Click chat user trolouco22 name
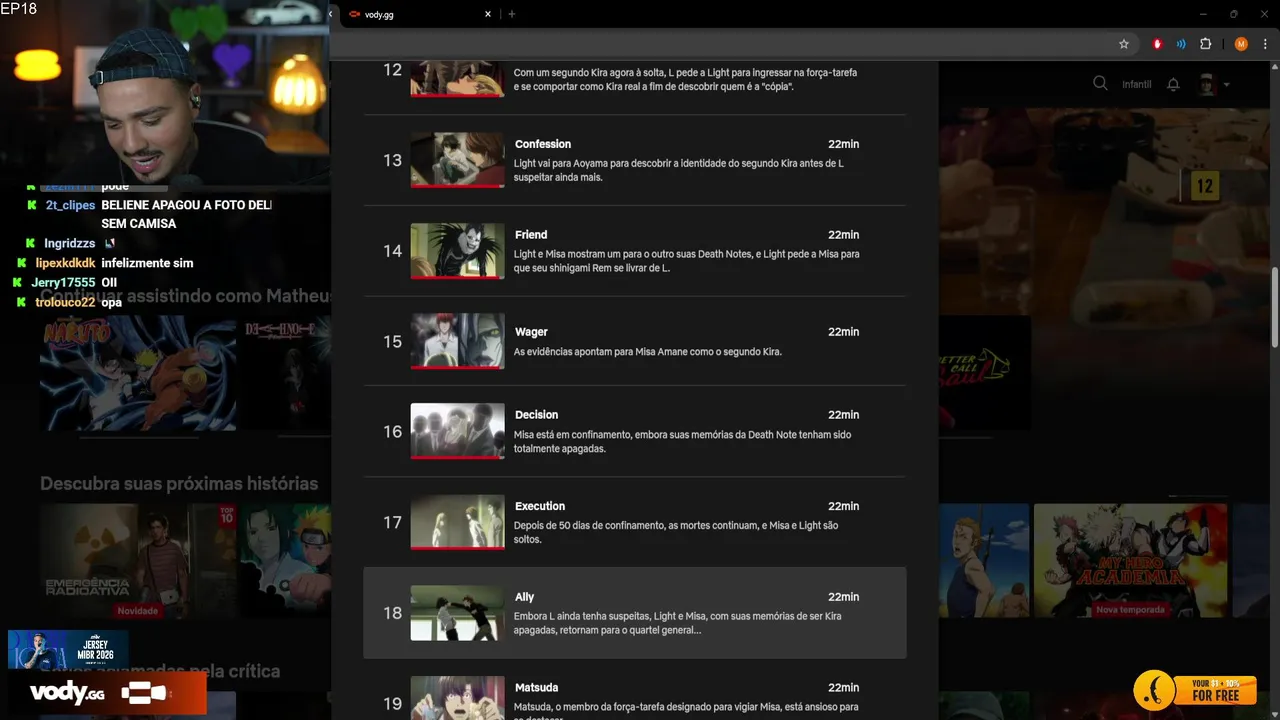This screenshot has width=1280, height=720. 65,302
